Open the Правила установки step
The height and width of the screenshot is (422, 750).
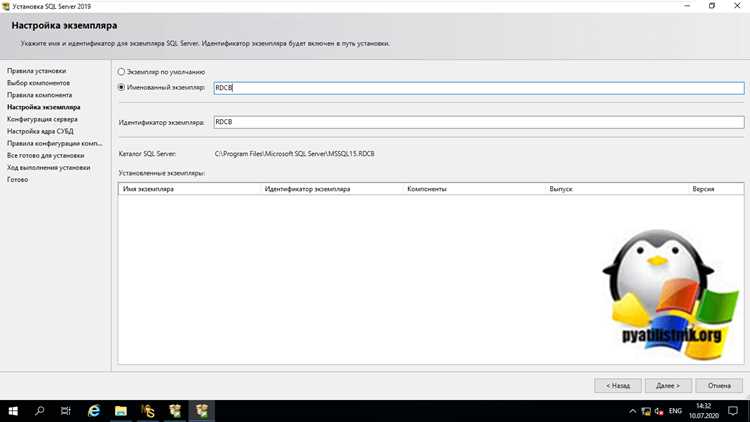pos(36,71)
